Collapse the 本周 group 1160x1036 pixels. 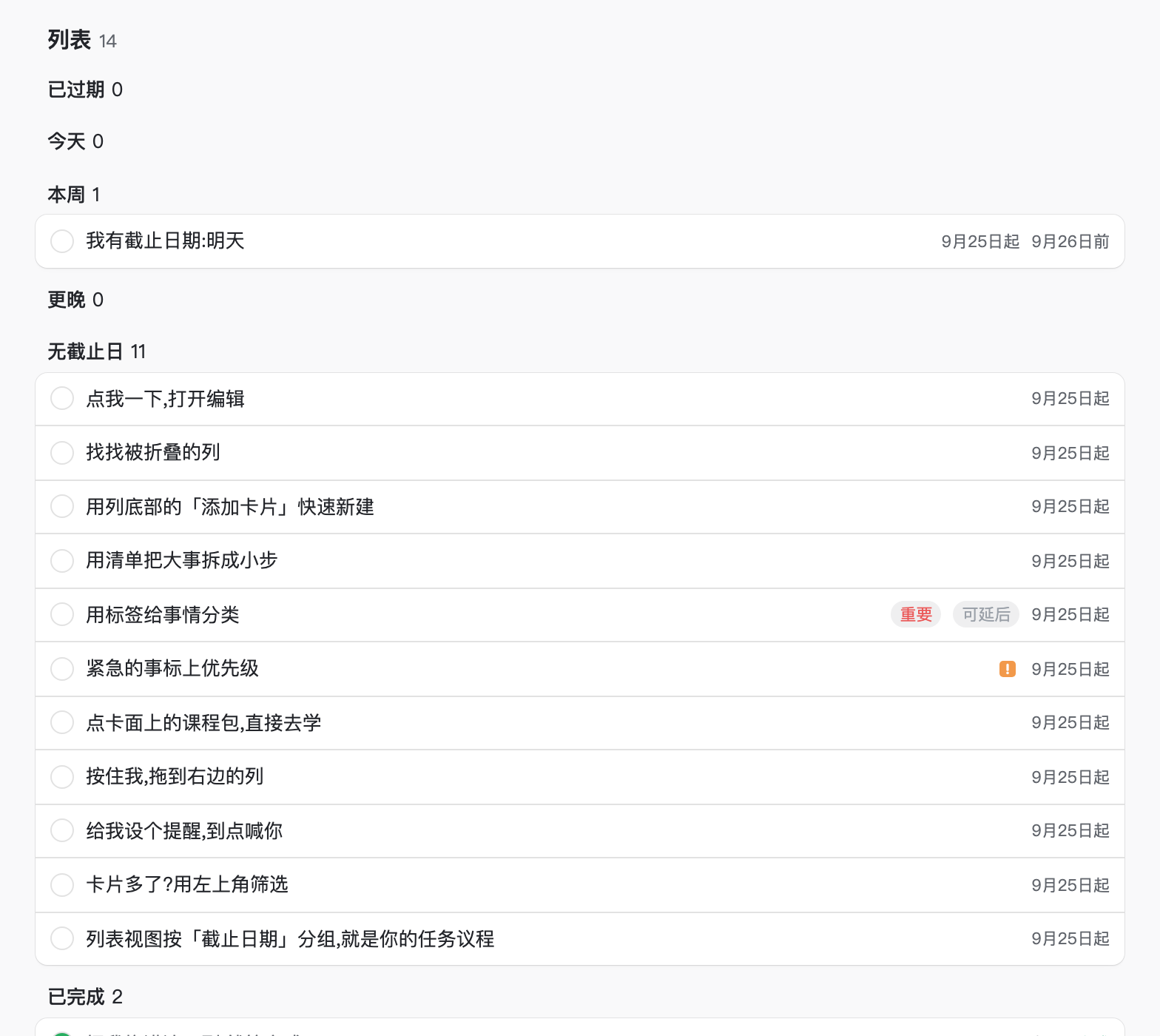point(74,195)
